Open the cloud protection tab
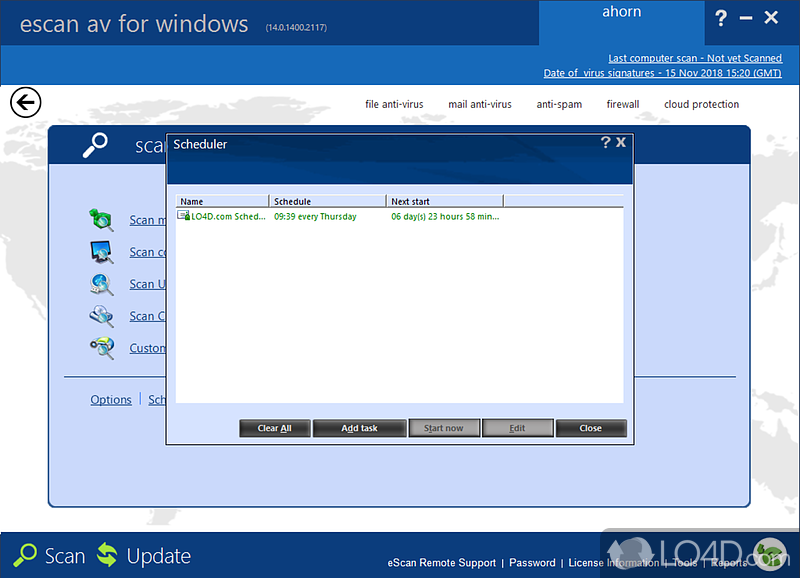The height and width of the screenshot is (578, 800). click(701, 105)
